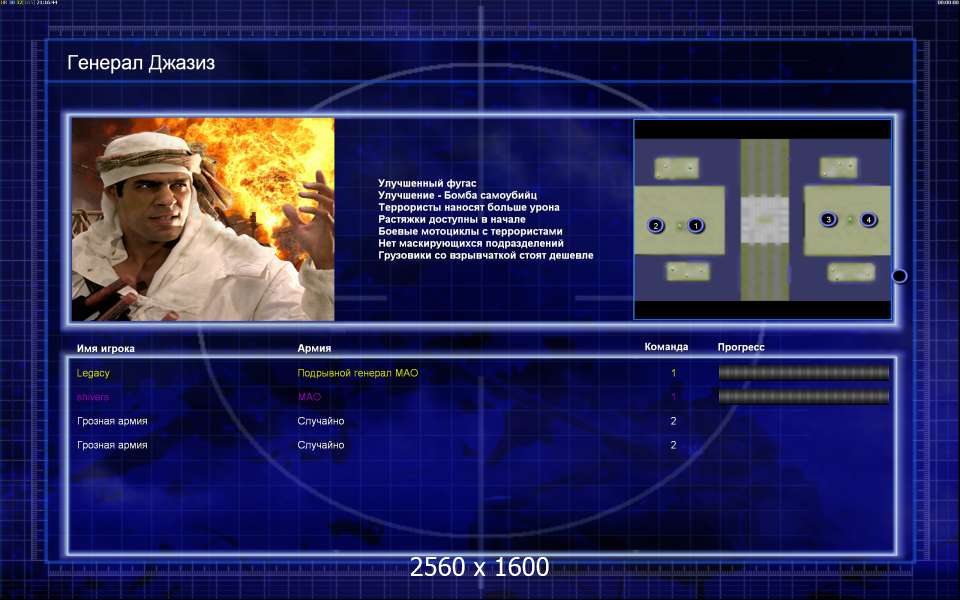Click the line 'Грузовики со взрывчаткой стоят дешевле'
This screenshot has height=600, width=960.
pyautogui.click(x=486, y=255)
